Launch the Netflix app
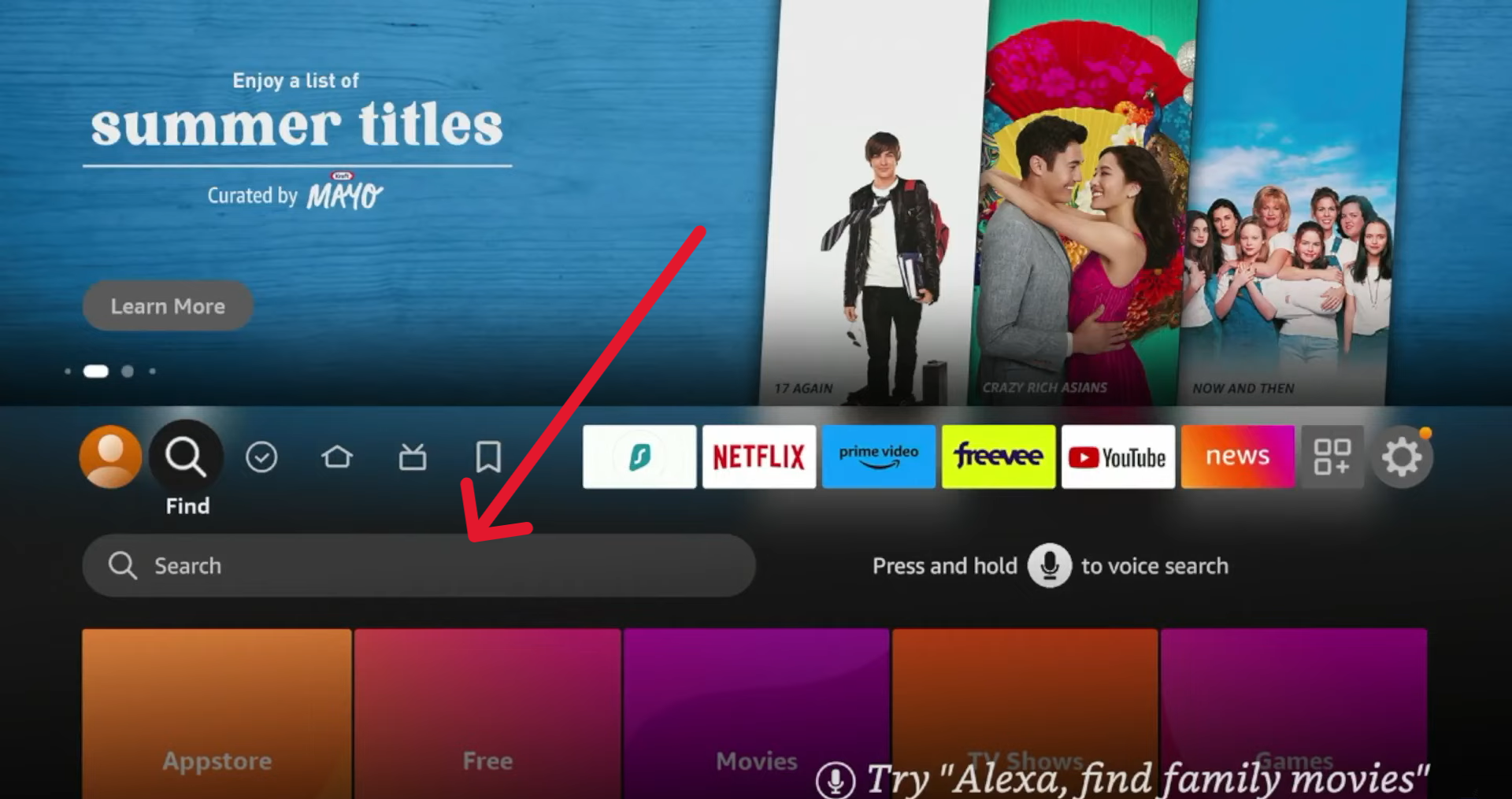Image resolution: width=1512 pixels, height=799 pixels. [759, 457]
